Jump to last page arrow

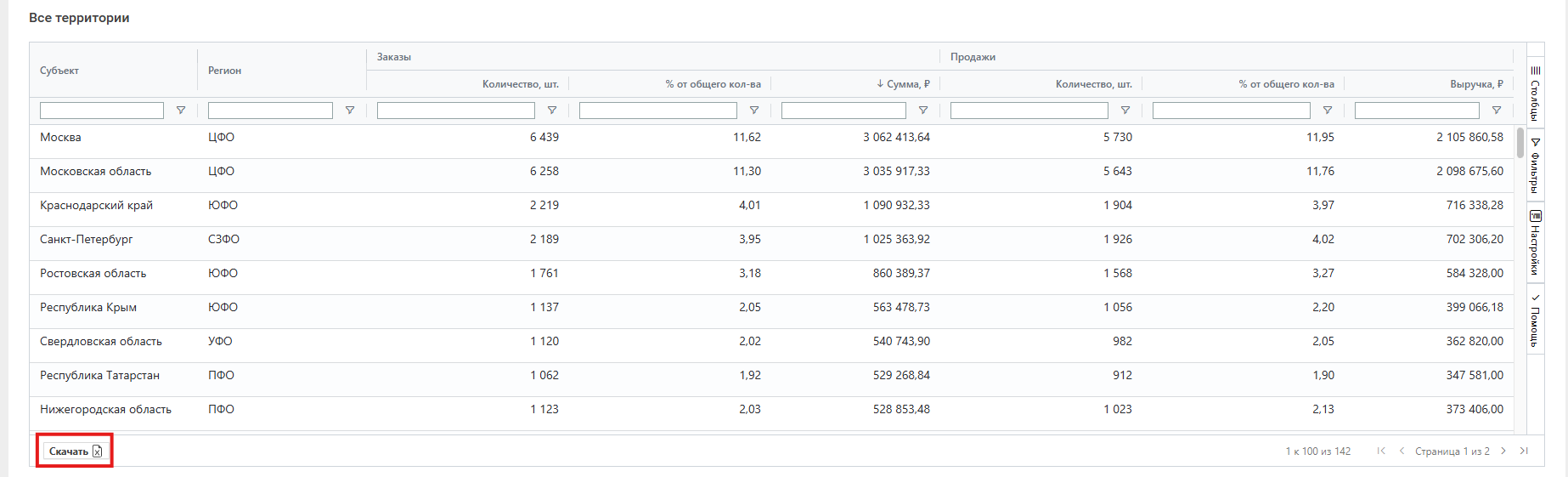(x=1524, y=451)
